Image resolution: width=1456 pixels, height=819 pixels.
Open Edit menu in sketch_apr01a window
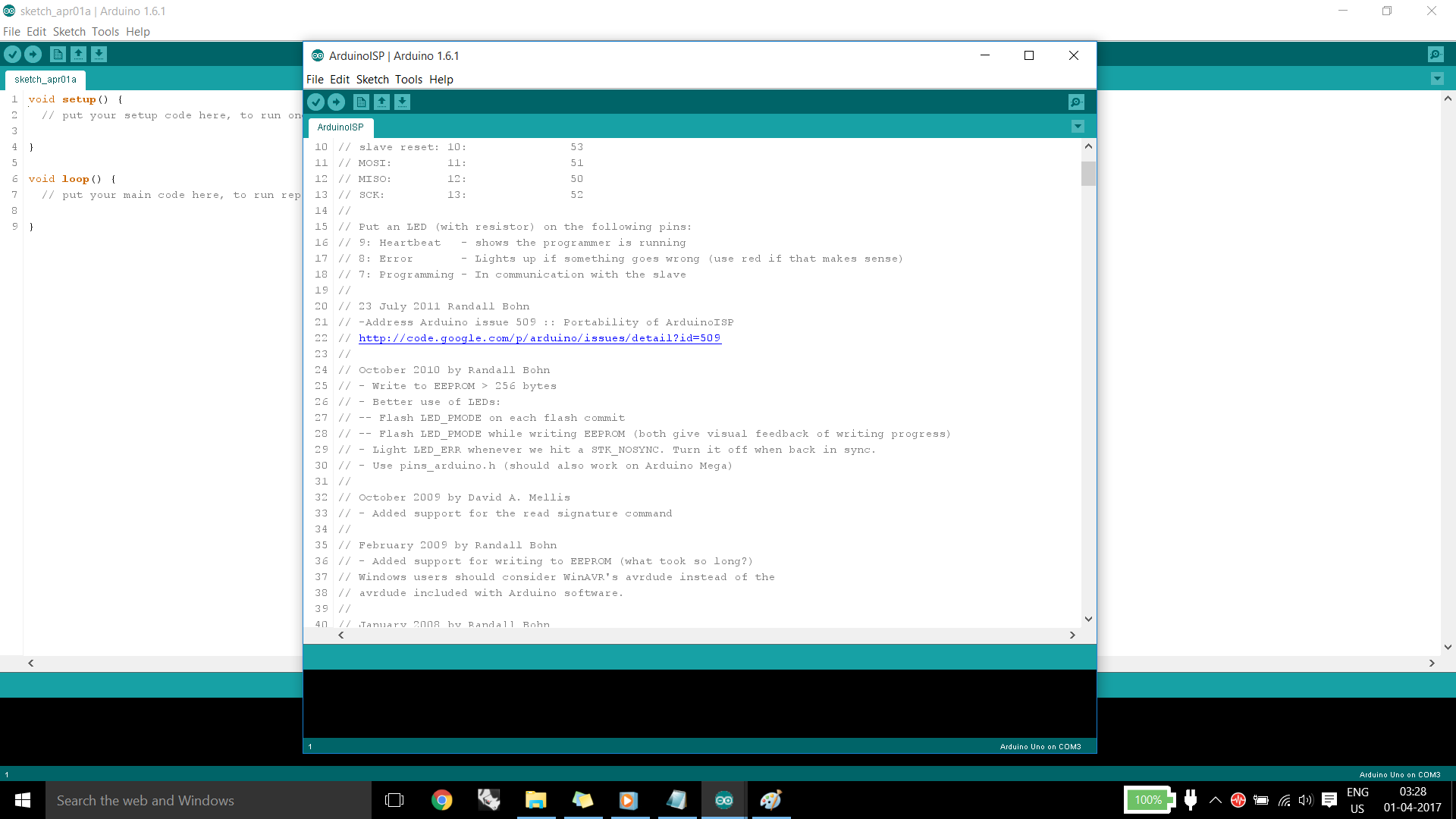click(x=36, y=32)
